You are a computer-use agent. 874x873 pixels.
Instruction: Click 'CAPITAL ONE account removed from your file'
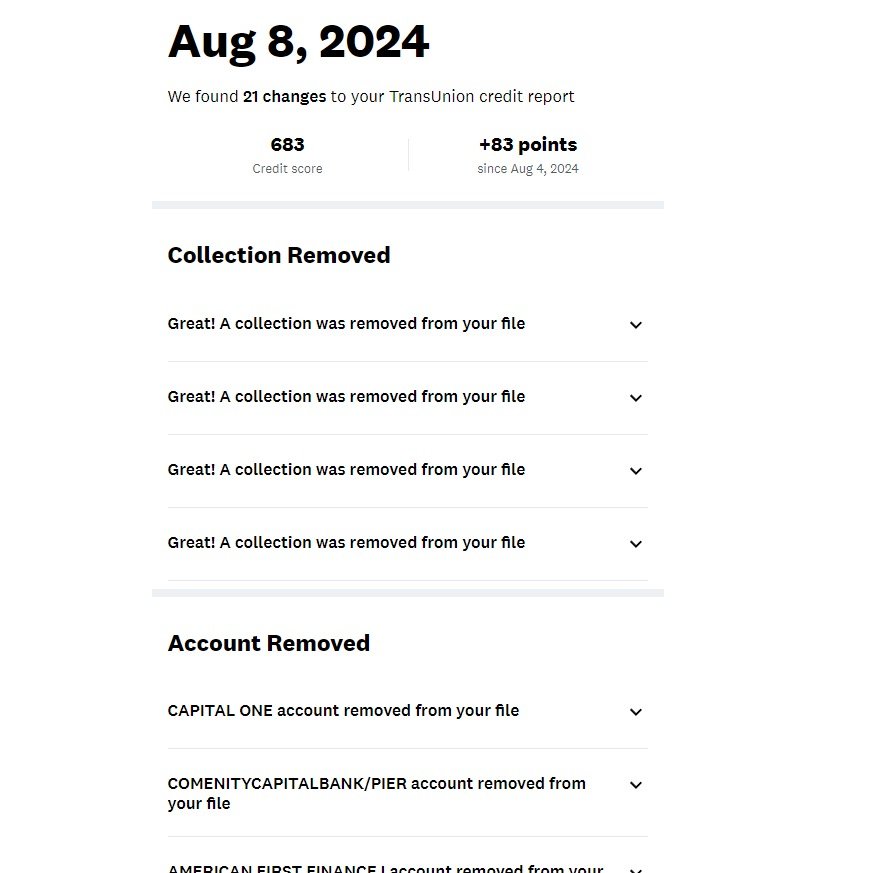343,711
